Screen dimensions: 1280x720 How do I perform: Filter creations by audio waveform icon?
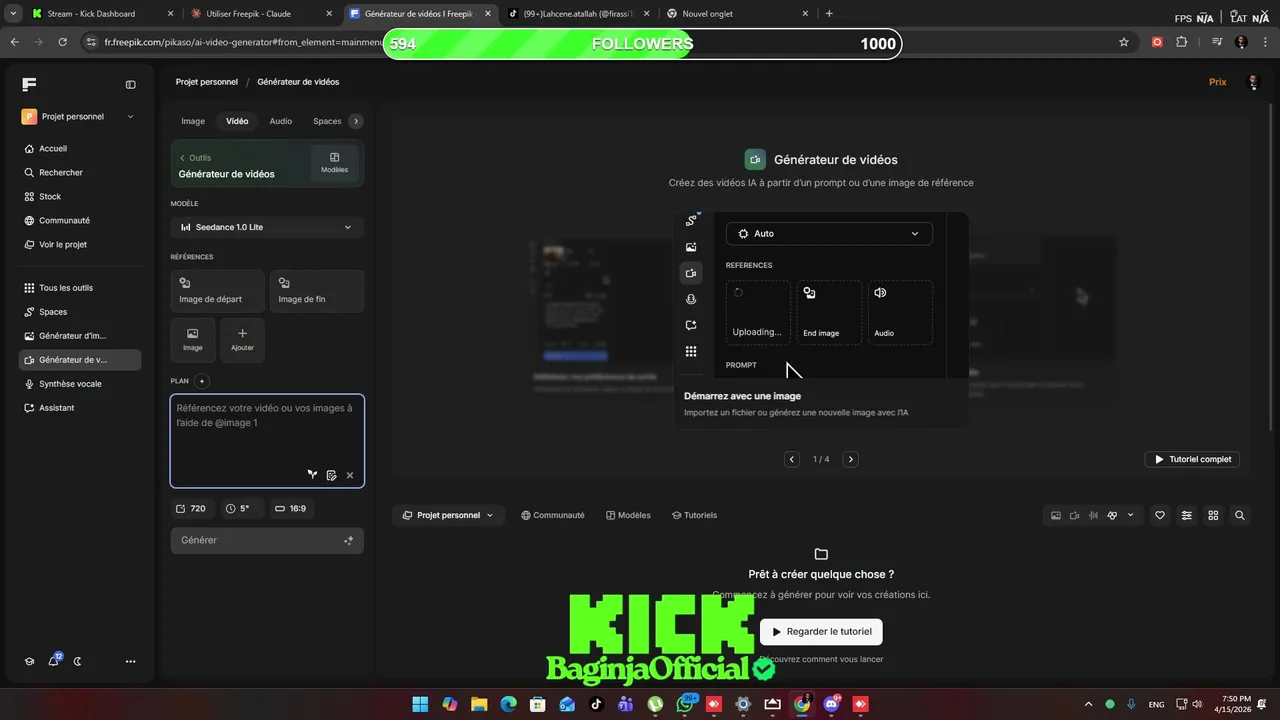[1093, 515]
